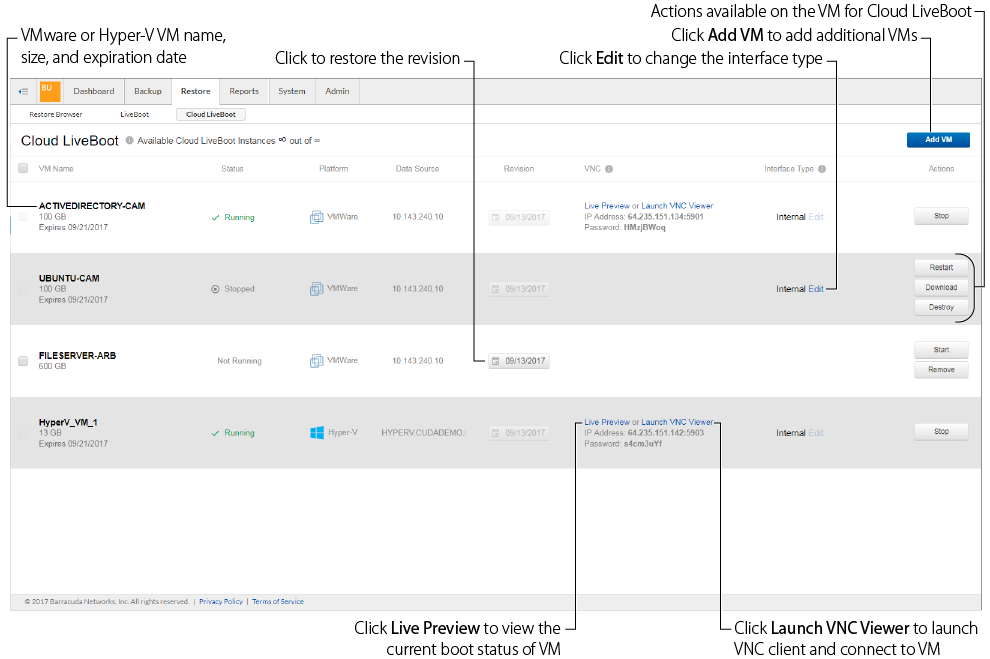Click VMWare platform icon for UBUNTU-CAM
Viewport: 990px width, 659px height.
[x=316, y=289]
